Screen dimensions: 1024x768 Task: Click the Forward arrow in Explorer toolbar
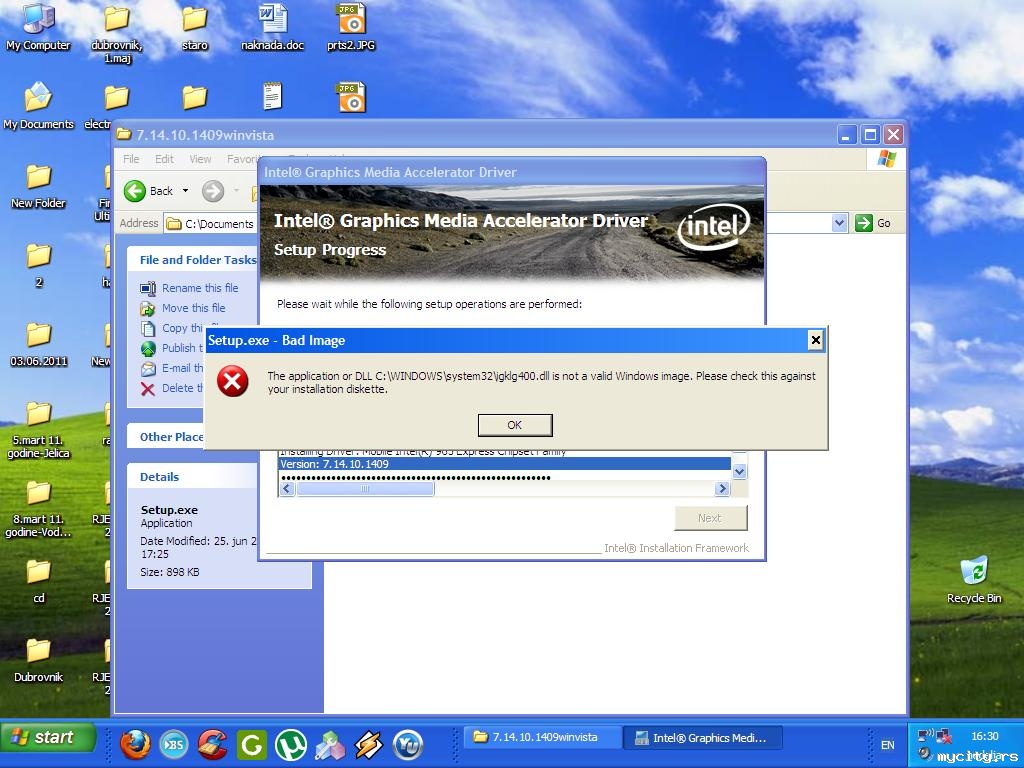(x=213, y=191)
